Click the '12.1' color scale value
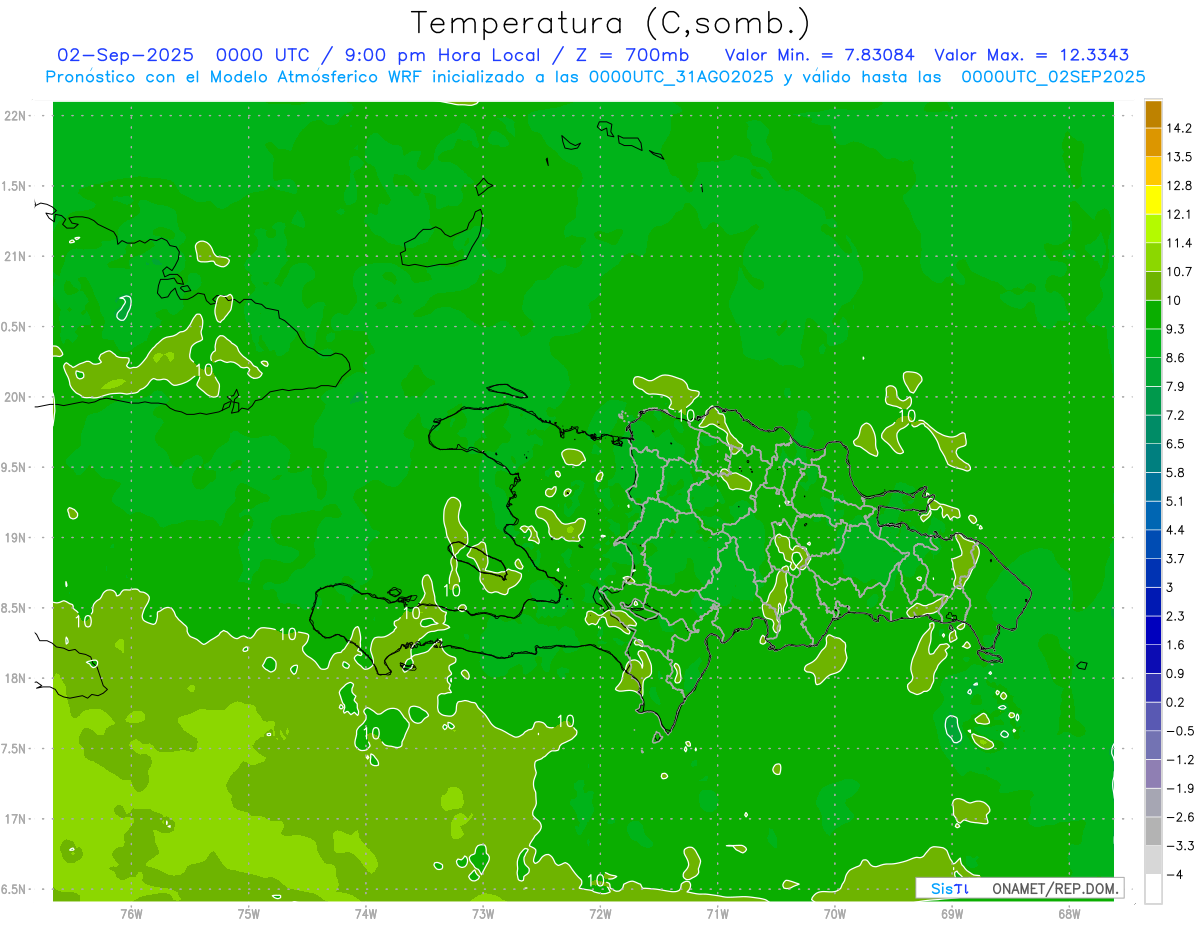 (1179, 214)
